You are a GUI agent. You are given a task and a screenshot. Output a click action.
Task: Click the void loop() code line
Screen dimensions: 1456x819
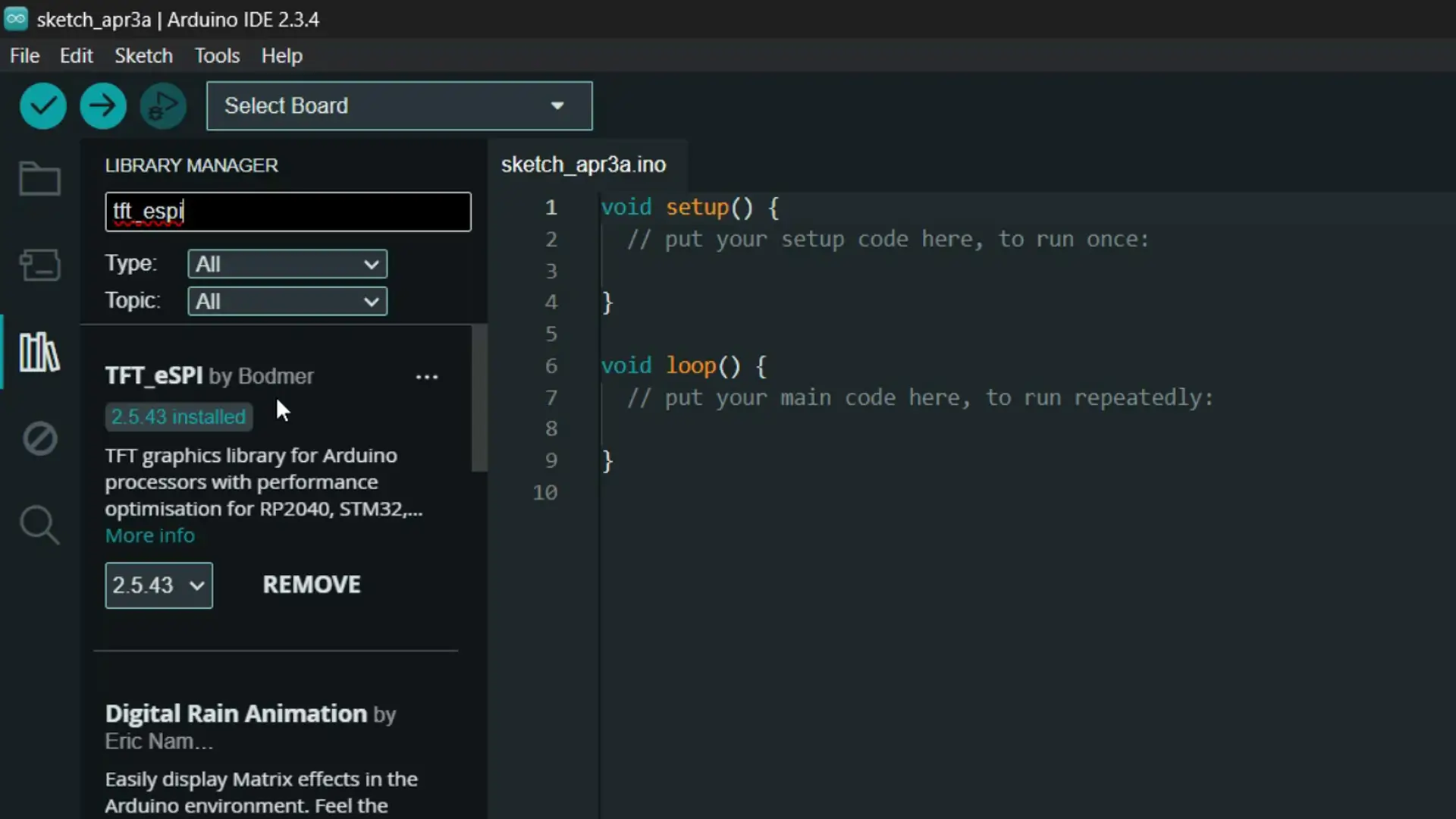[683, 366]
